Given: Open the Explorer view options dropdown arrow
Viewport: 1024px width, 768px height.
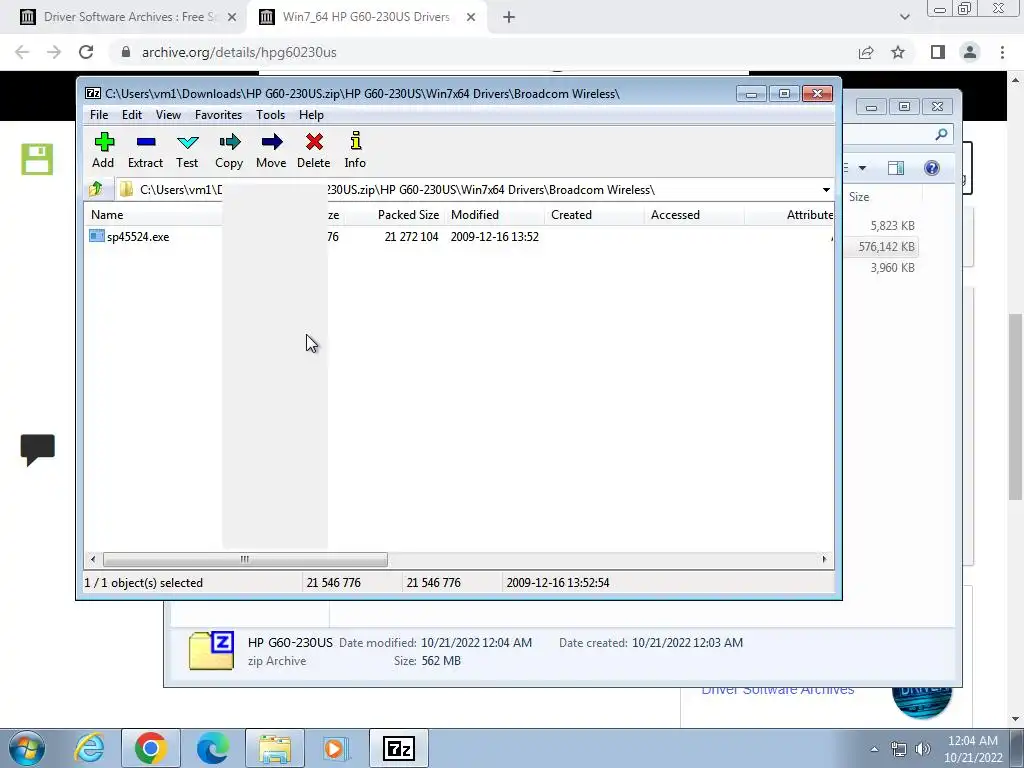Looking at the screenshot, I should pos(862,168).
